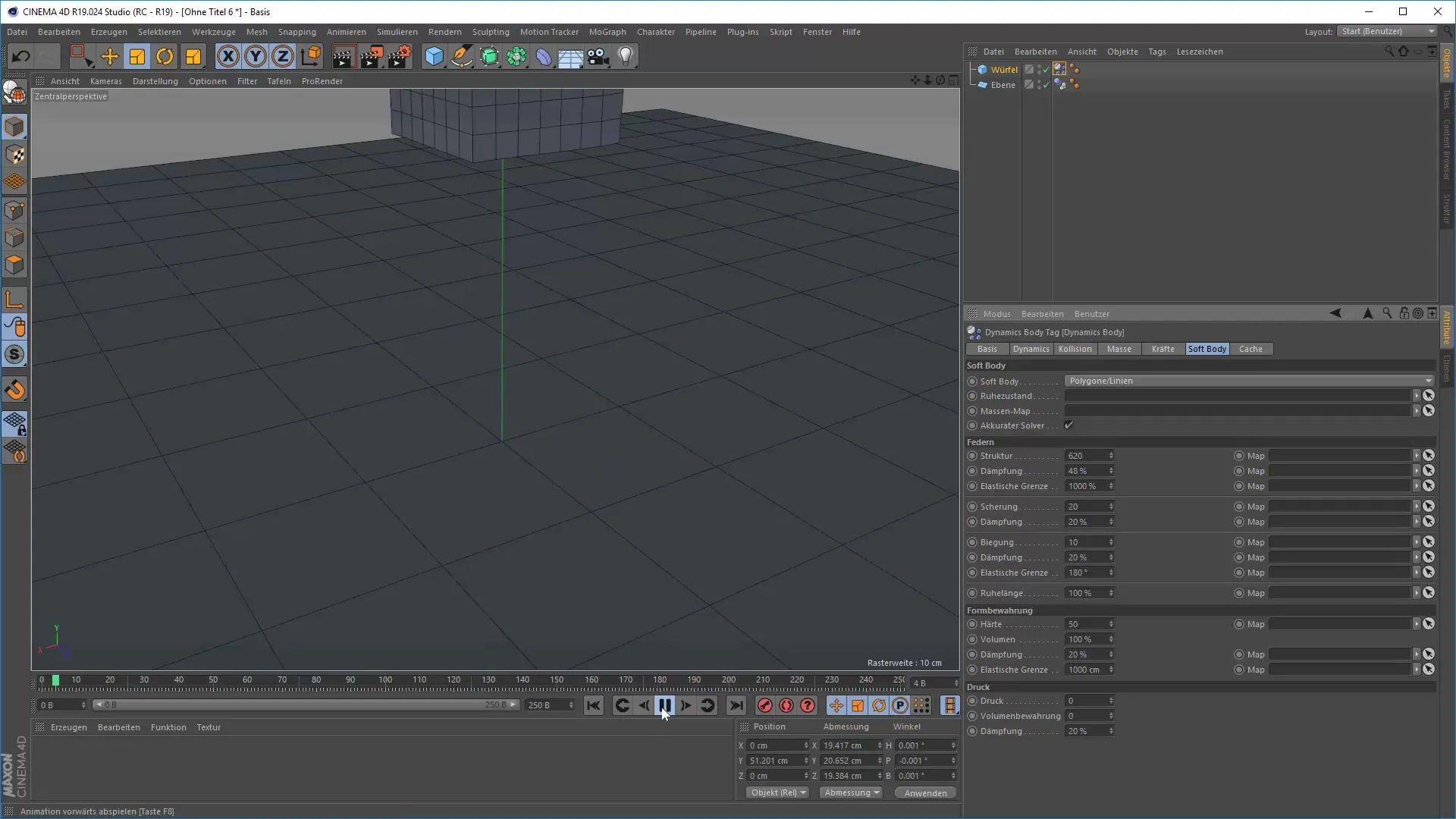
Task: Toggle X axis lock icon
Action: point(227,56)
